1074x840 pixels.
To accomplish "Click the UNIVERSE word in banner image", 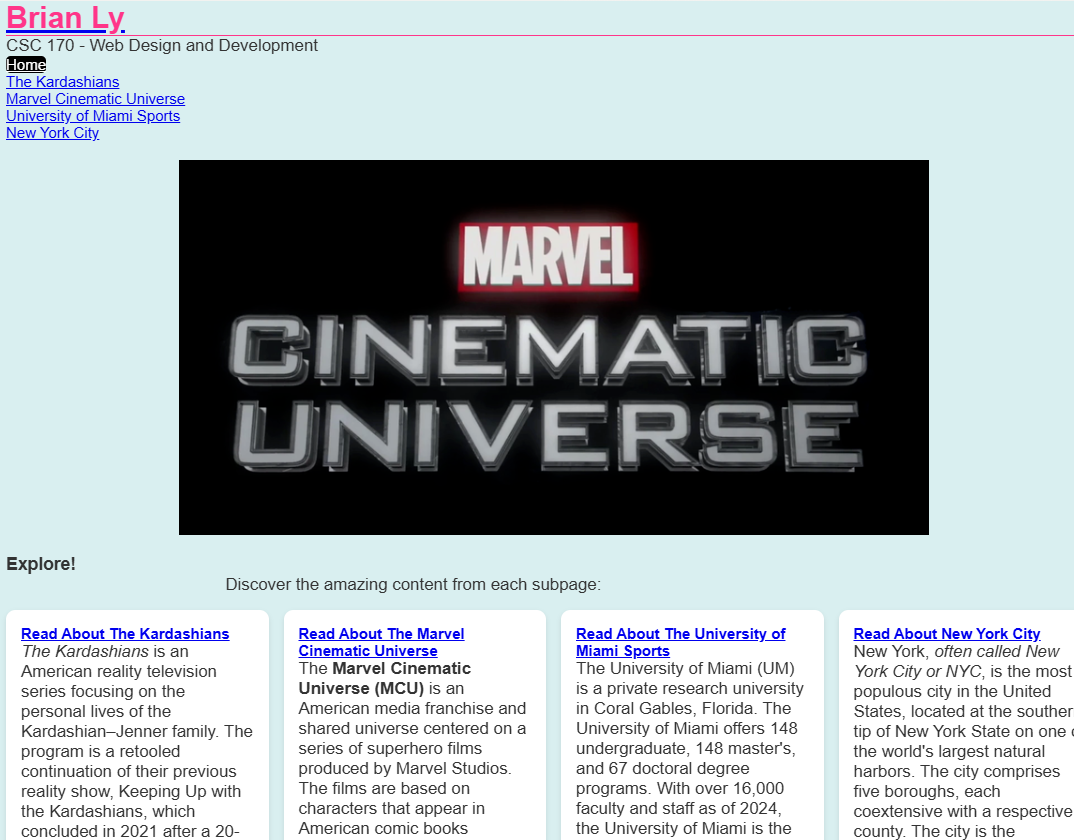I will [x=548, y=436].
